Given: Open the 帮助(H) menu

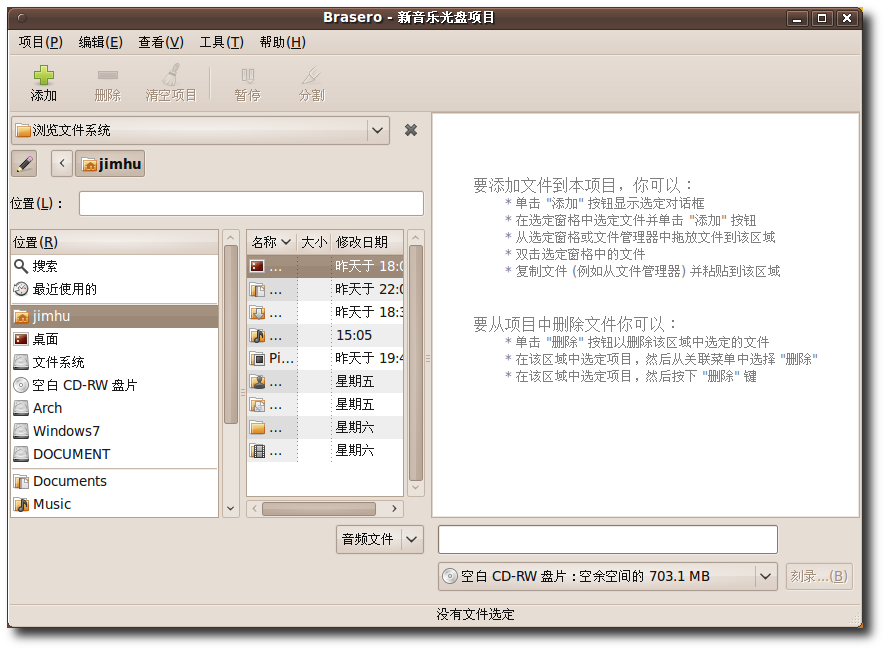Looking at the screenshot, I should pos(283,42).
